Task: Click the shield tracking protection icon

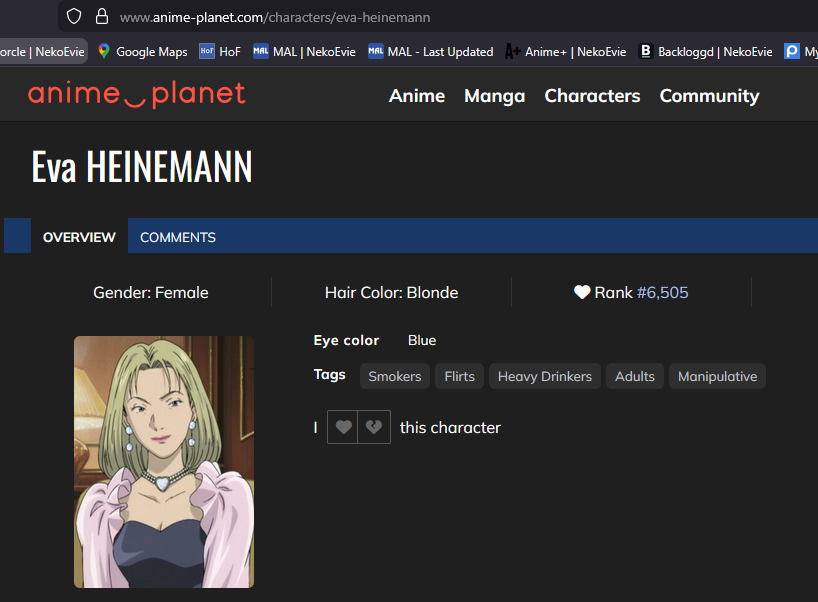Action: tap(74, 16)
